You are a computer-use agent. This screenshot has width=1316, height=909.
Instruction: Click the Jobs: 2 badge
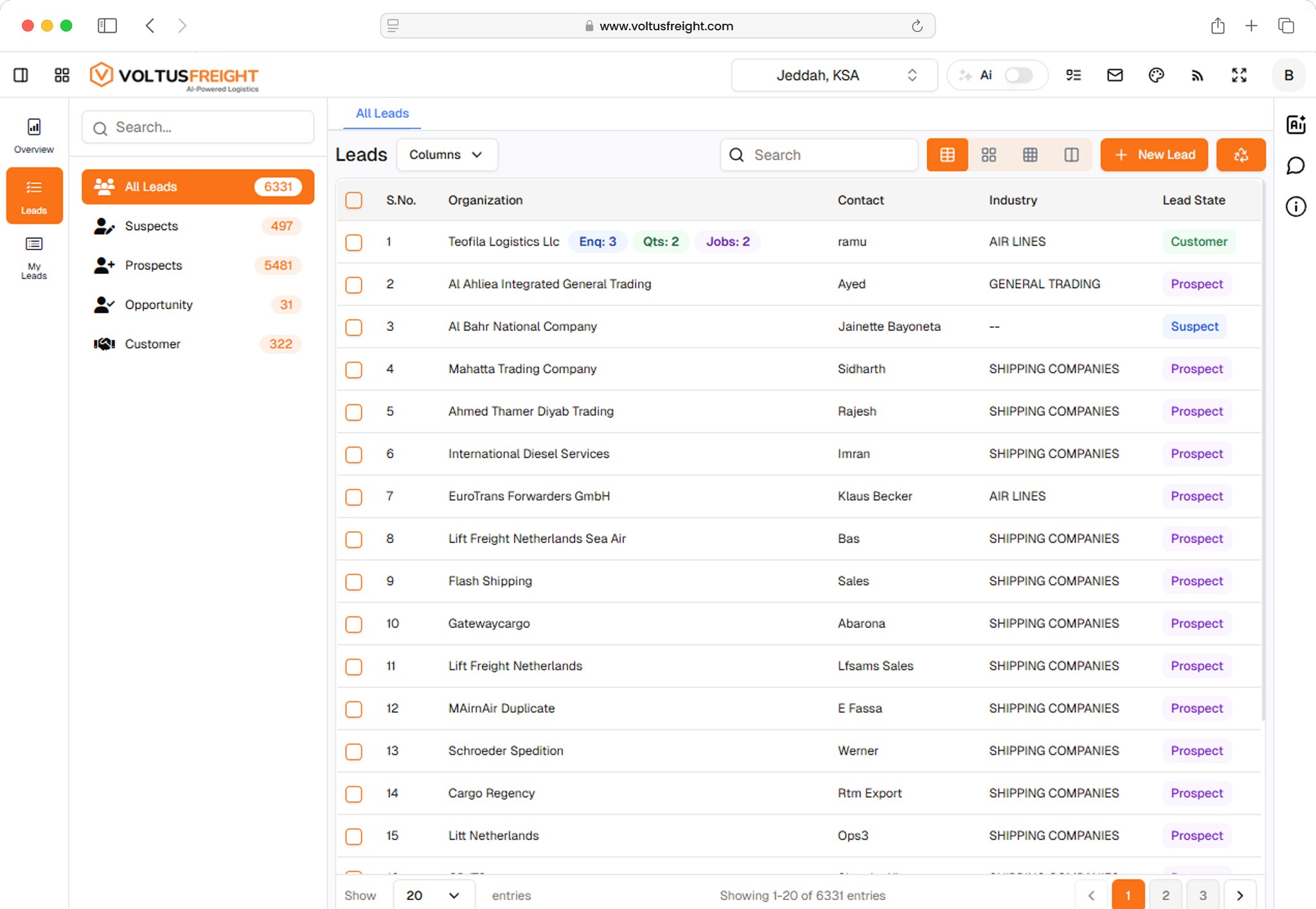click(727, 242)
